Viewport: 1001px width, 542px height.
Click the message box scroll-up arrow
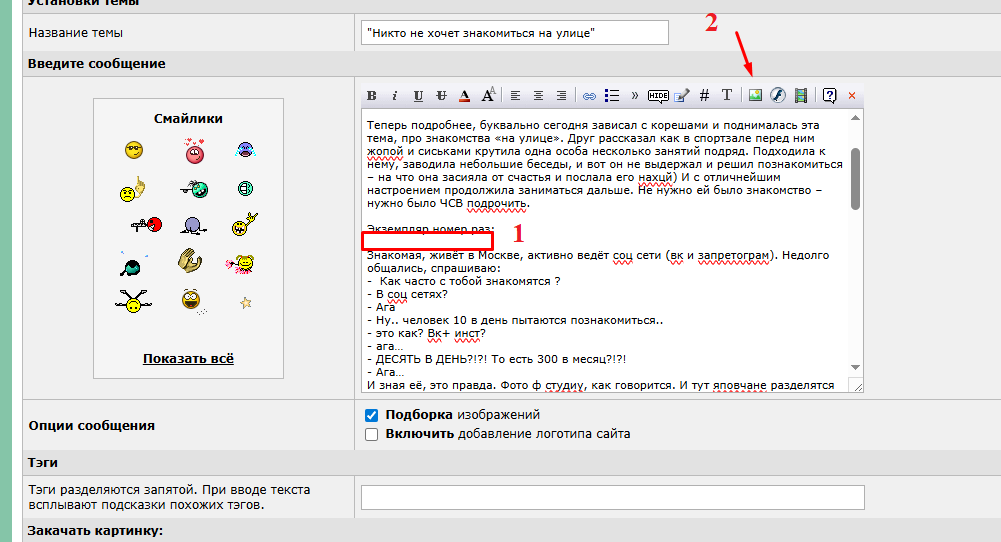click(855, 118)
